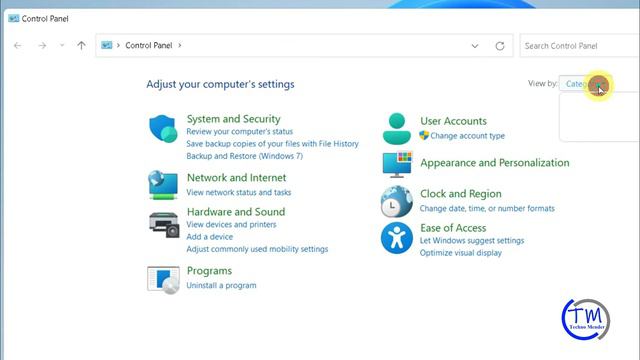Open recent locations dropdown arrow
This screenshot has height=360, width=640.
(62, 46)
